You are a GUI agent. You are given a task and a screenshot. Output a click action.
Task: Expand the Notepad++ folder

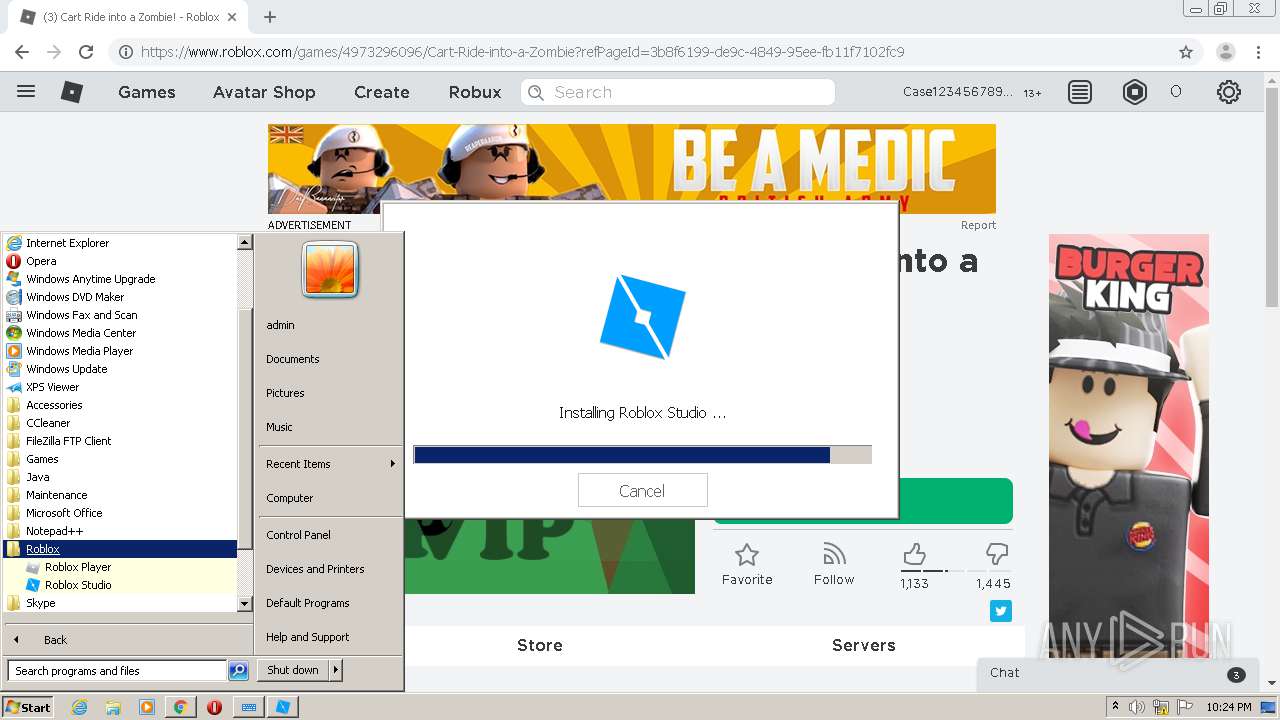tap(54, 531)
